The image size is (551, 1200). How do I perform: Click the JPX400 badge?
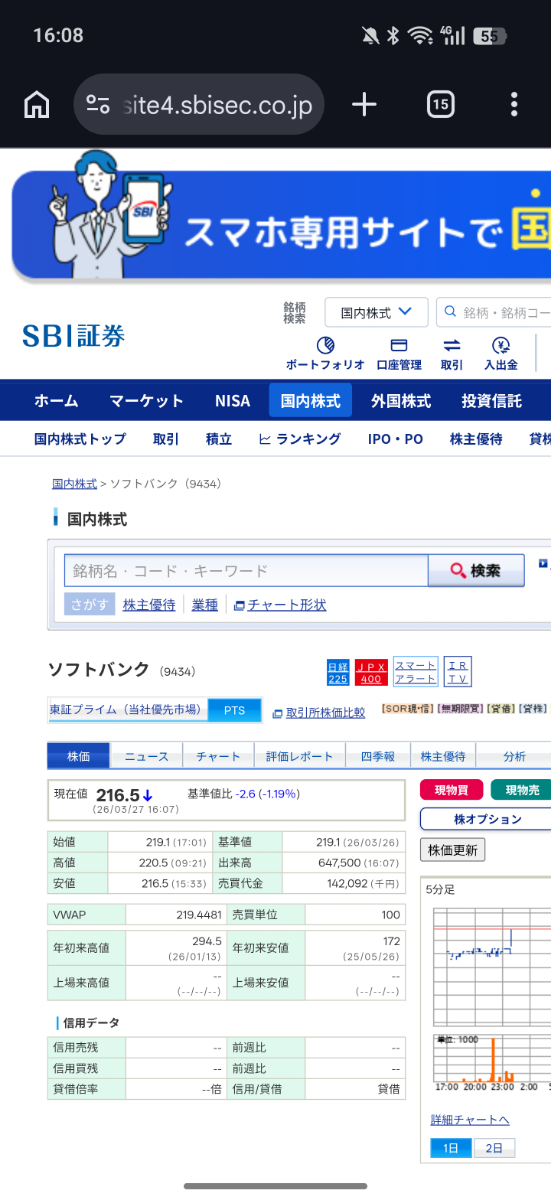371,672
